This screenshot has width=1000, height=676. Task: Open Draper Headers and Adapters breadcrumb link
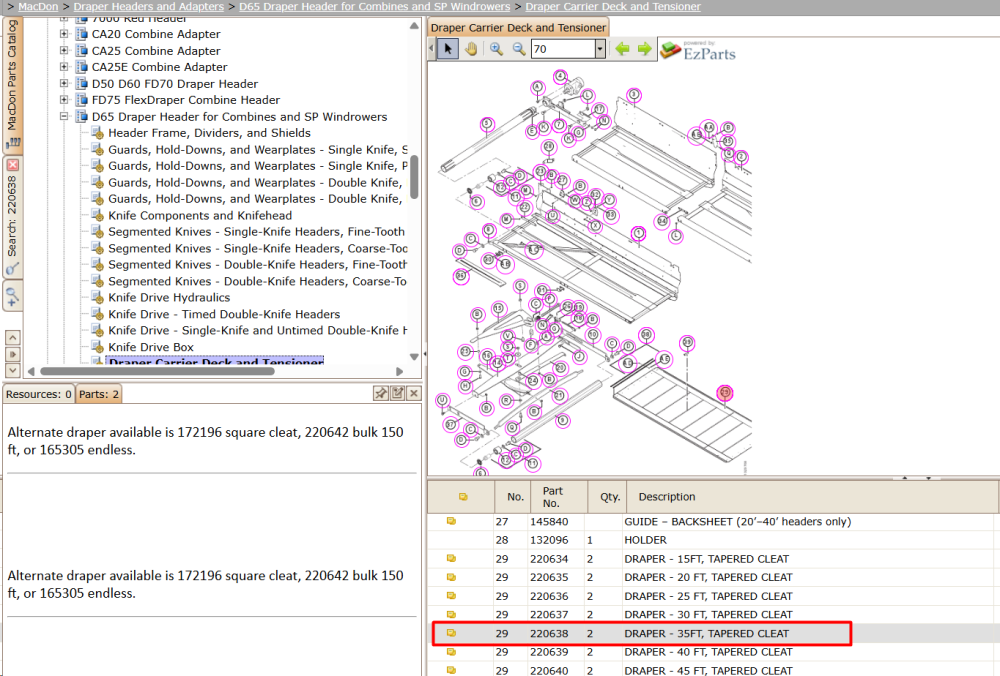pyautogui.click(x=149, y=6)
